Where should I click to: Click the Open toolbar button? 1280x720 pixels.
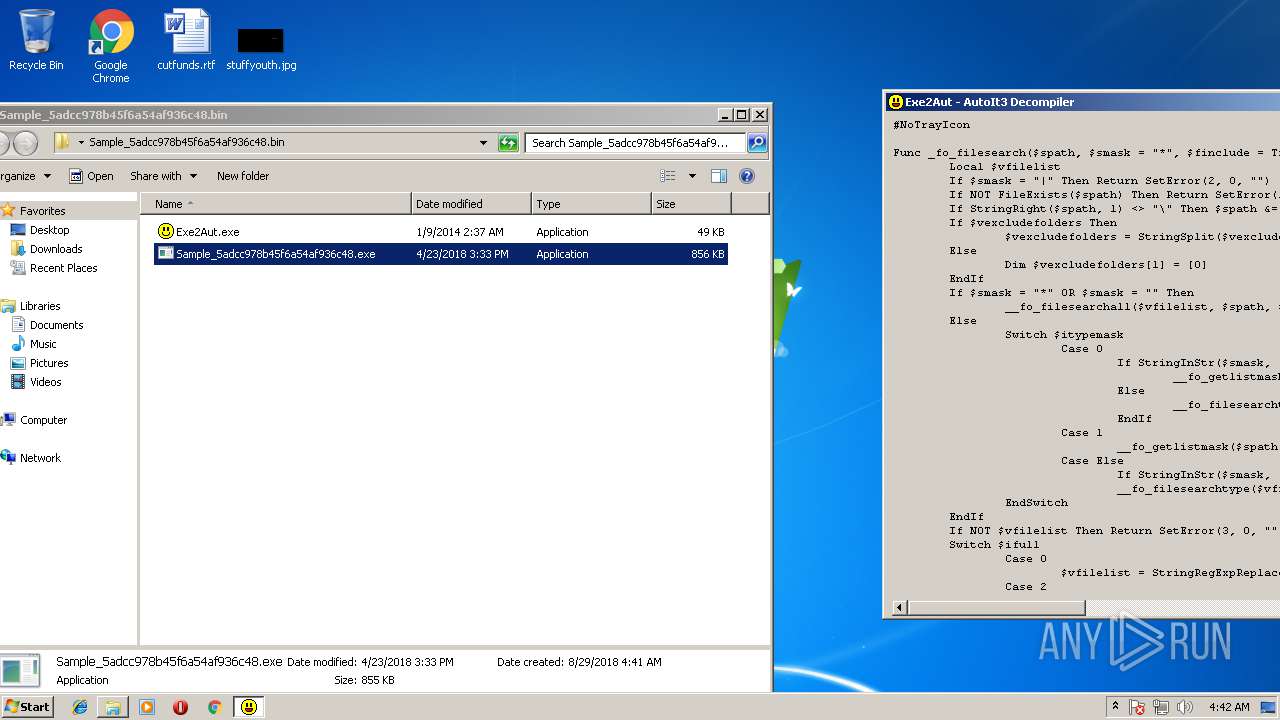[91, 176]
